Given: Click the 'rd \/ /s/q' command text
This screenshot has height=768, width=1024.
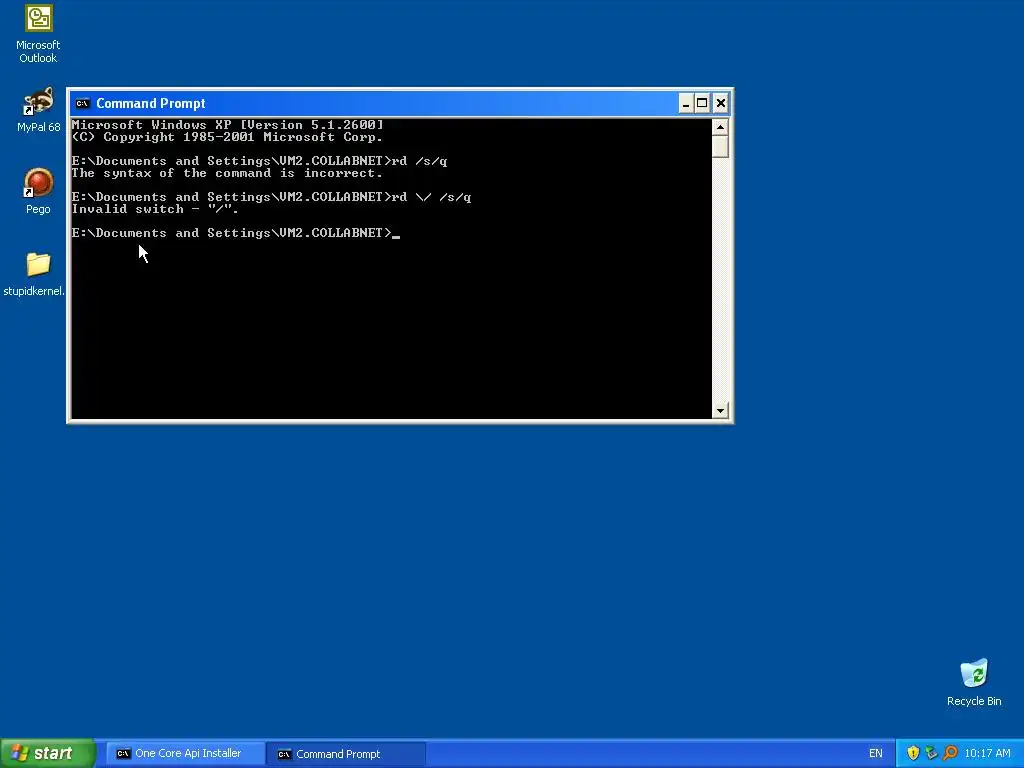Looking at the screenshot, I should [x=431, y=197].
